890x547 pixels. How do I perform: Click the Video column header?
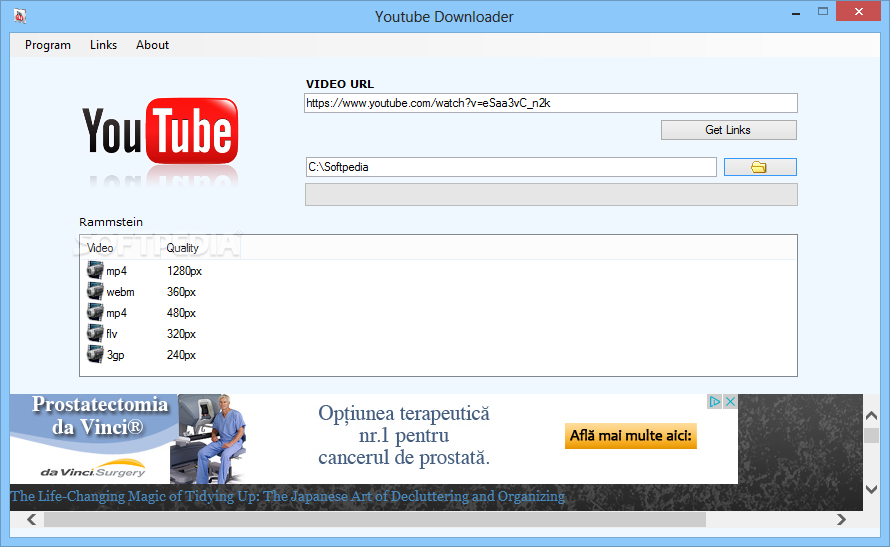coord(100,248)
